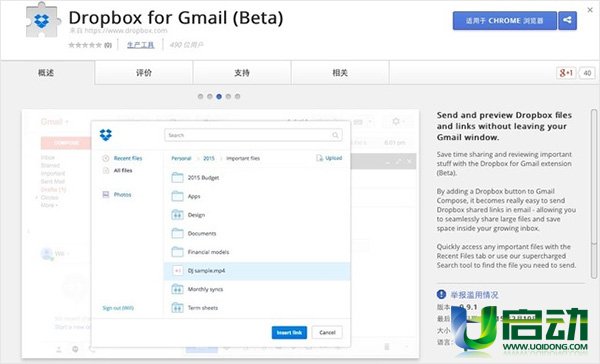Viewport: 600px width, 364px height.
Task: Click the picture icon beside Photos
Action: click(x=106, y=194)
